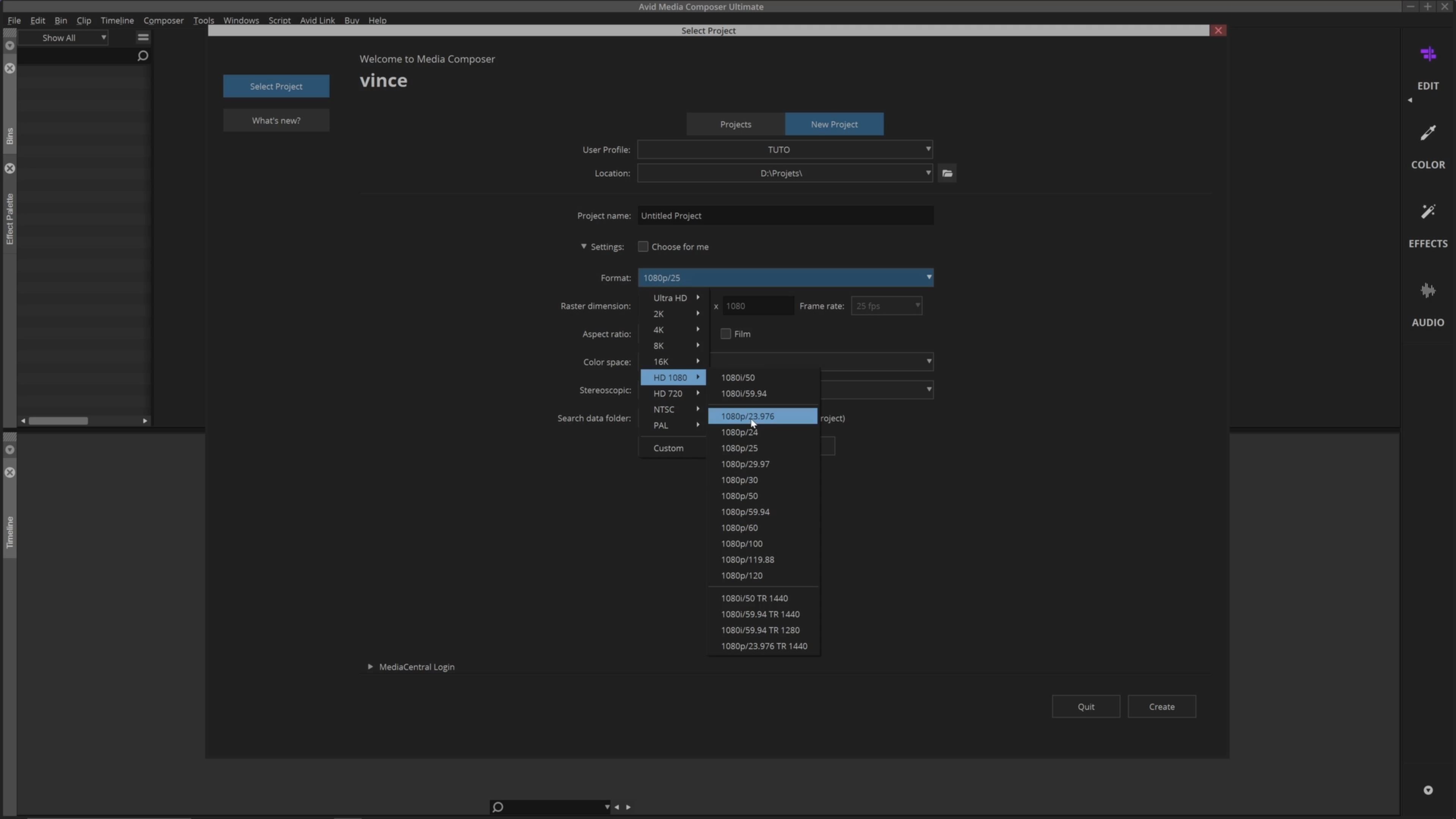1456x819 pixels.
Task: Open the 4K format submenu
Action: (673, 329)
